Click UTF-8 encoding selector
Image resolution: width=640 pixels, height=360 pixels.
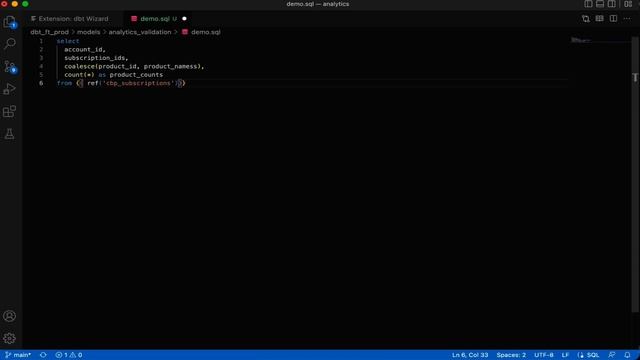[x=544, y=355]
